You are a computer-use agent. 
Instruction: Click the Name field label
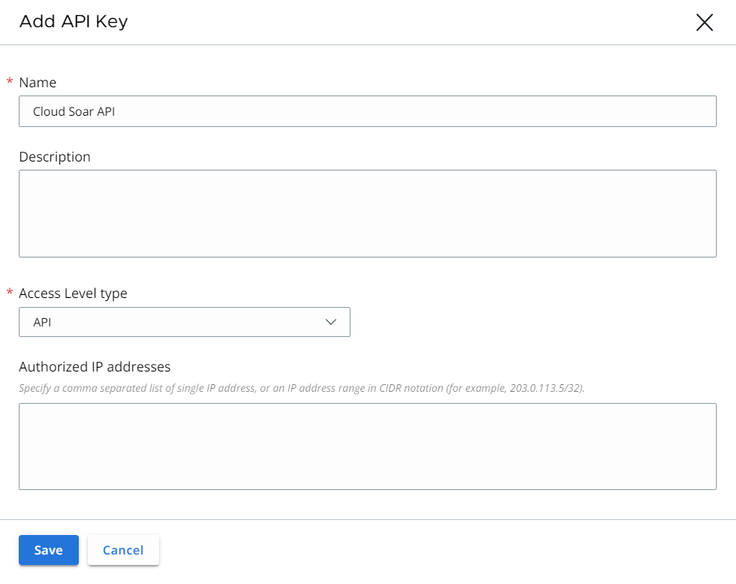click(38, 82)
